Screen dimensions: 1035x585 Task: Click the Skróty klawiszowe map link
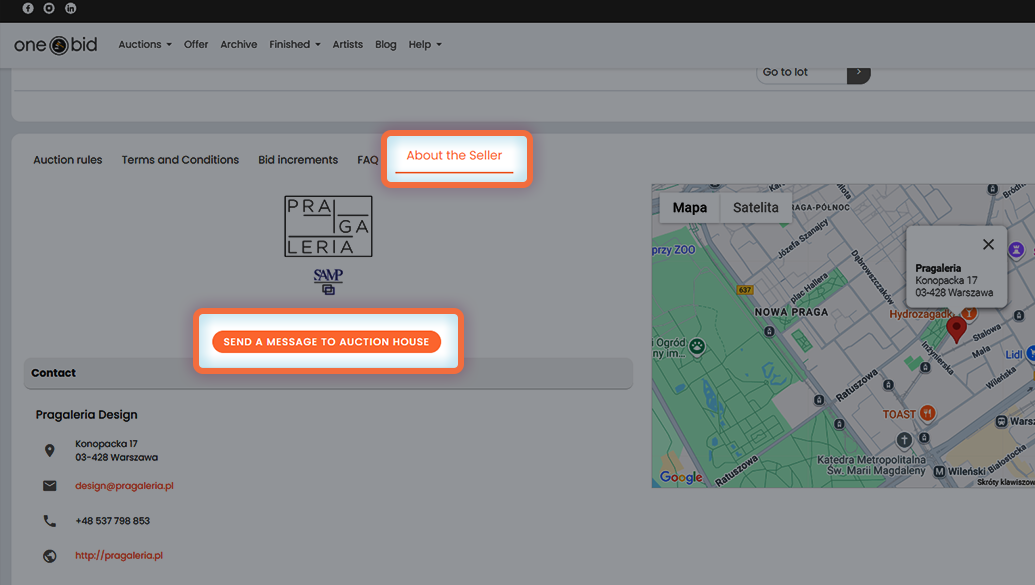click(x=1006, y=483)
